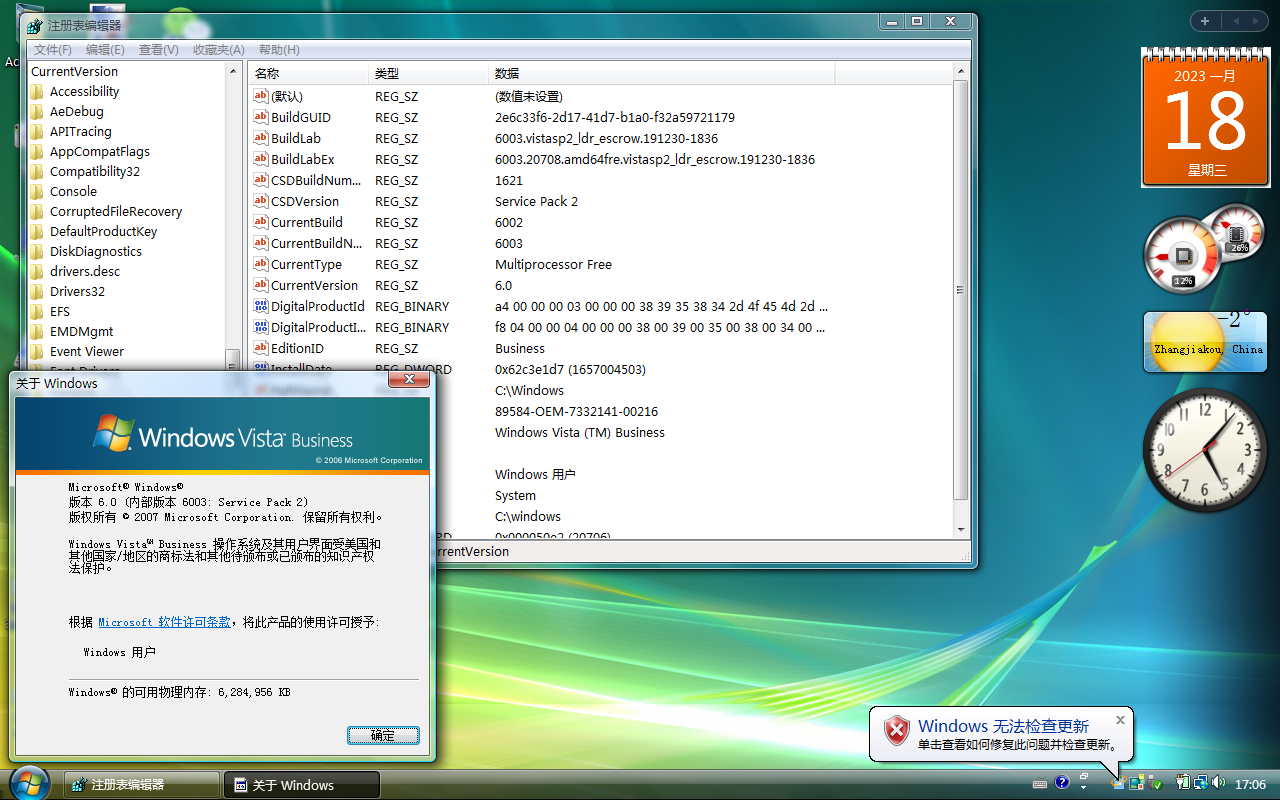Click the volume speaker tray icon
The image size is (1280, 800).
tap(1219, 782)
